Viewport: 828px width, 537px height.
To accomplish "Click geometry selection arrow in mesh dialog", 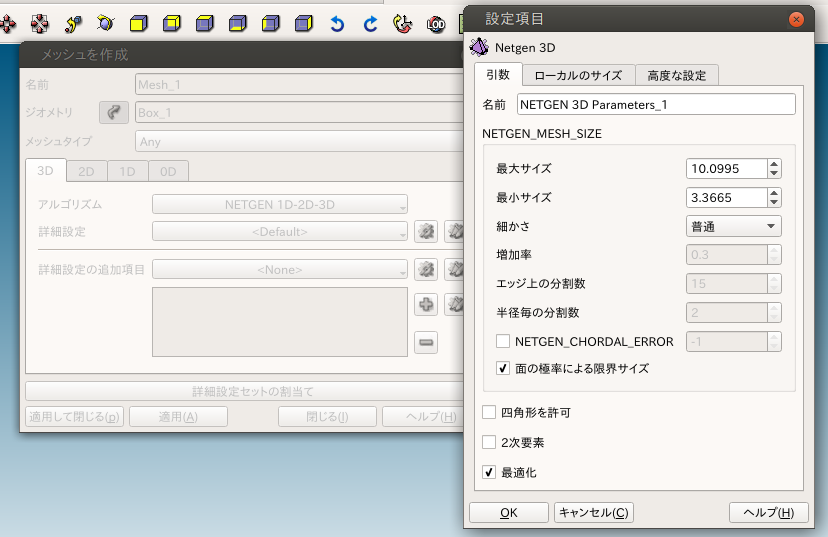I will pyautogui.click(x=114, y=112).
